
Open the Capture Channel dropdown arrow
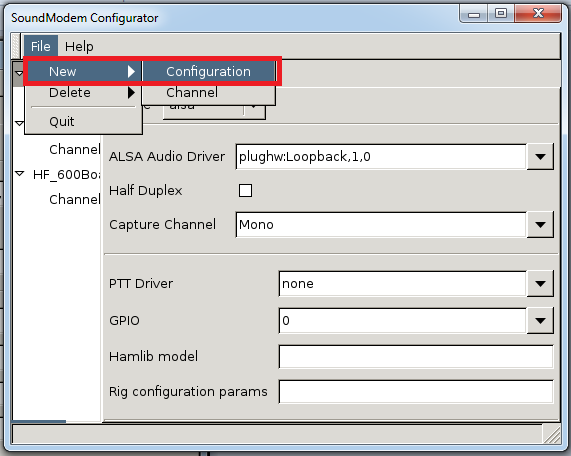[x=540, y=225]
